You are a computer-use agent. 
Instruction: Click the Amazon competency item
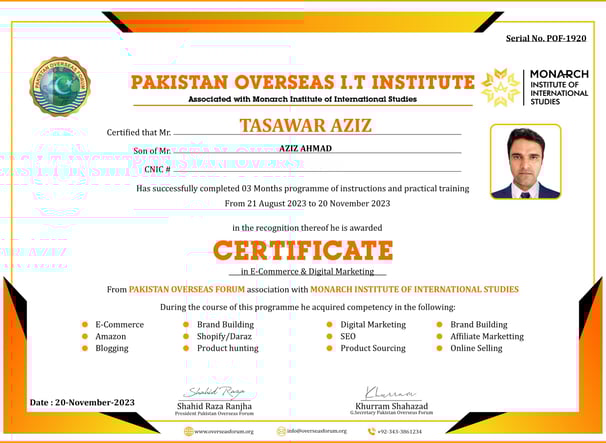(x=111, y=337)
